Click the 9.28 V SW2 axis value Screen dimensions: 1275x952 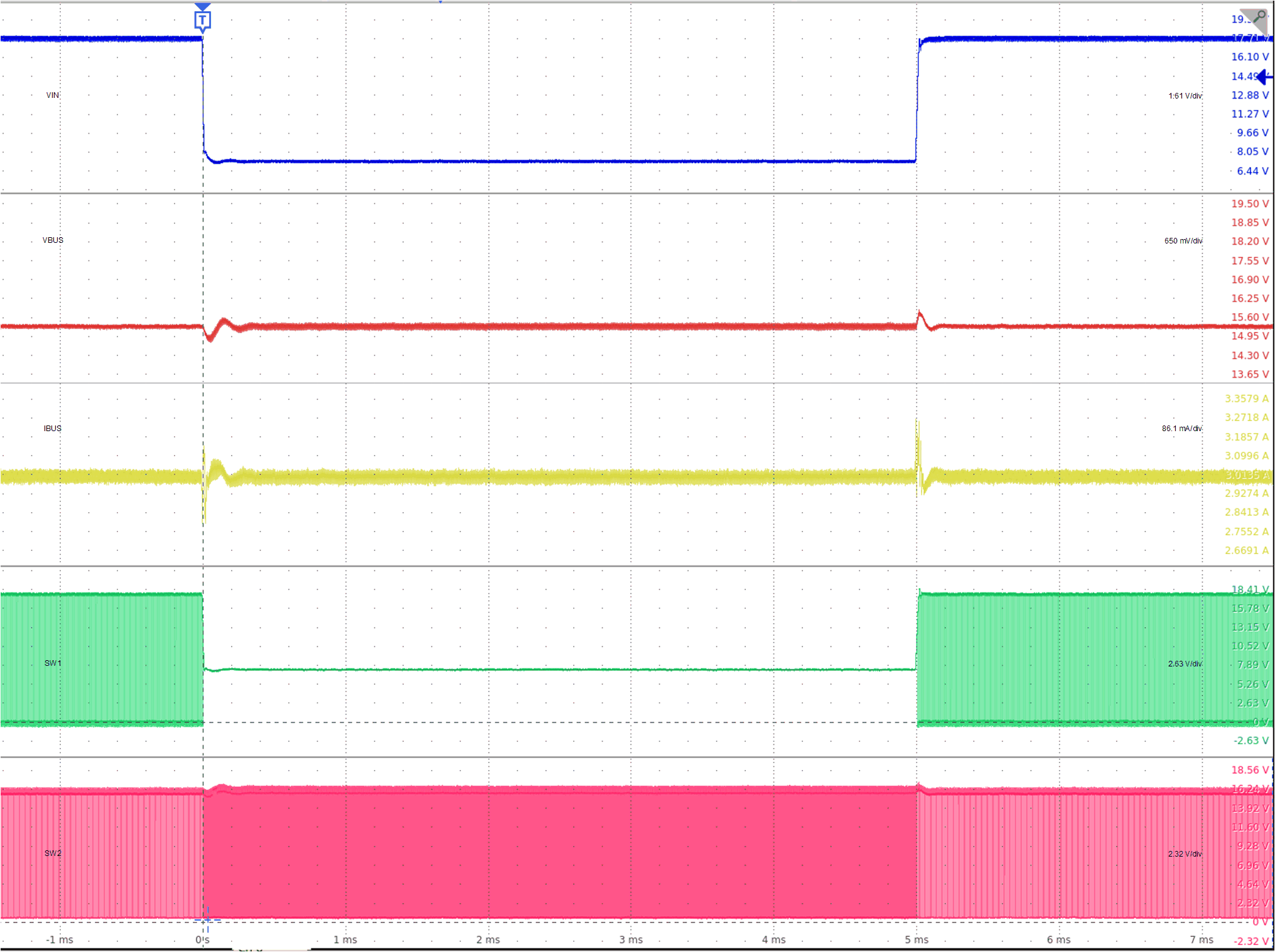1252,847
